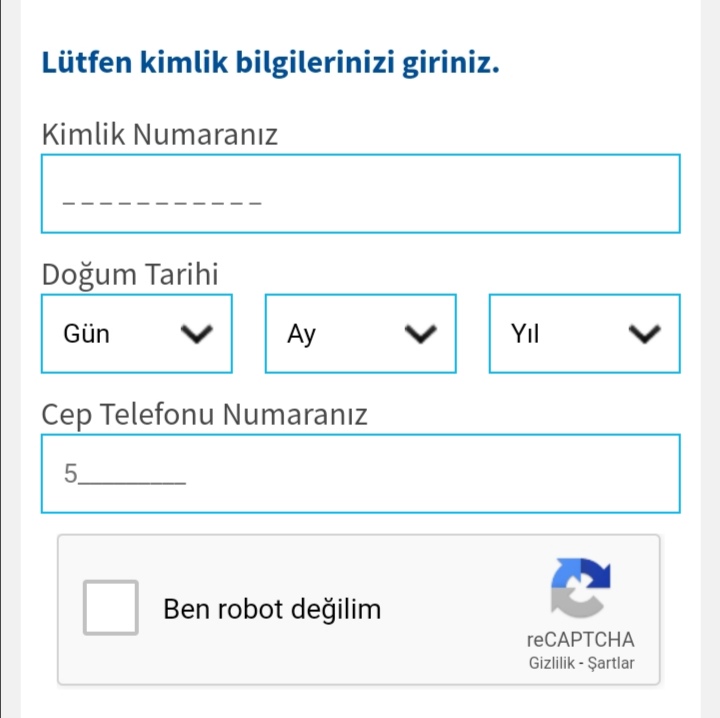Click the Ben robot değilim label text
Viewport: 720px width, 718px height.
[x=272, y=608]
